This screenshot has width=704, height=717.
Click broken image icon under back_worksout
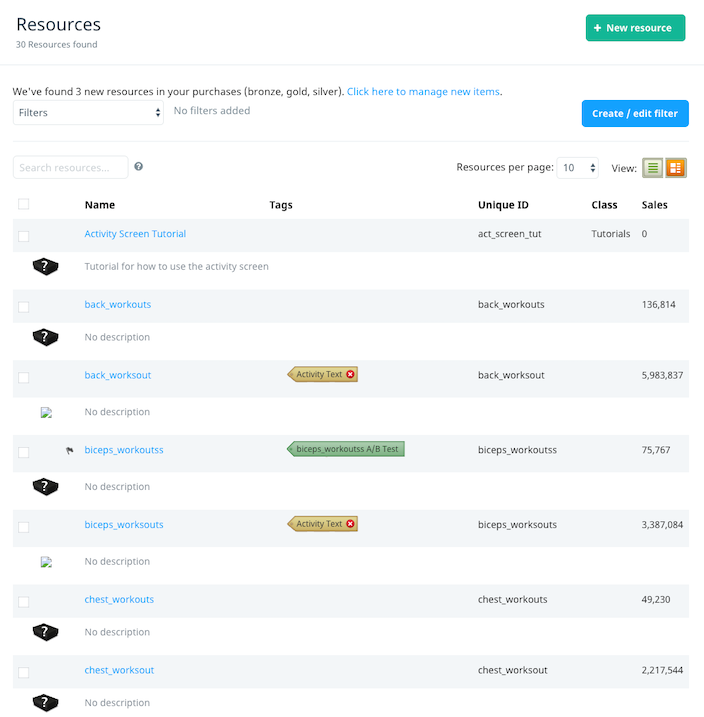[46, 412]
